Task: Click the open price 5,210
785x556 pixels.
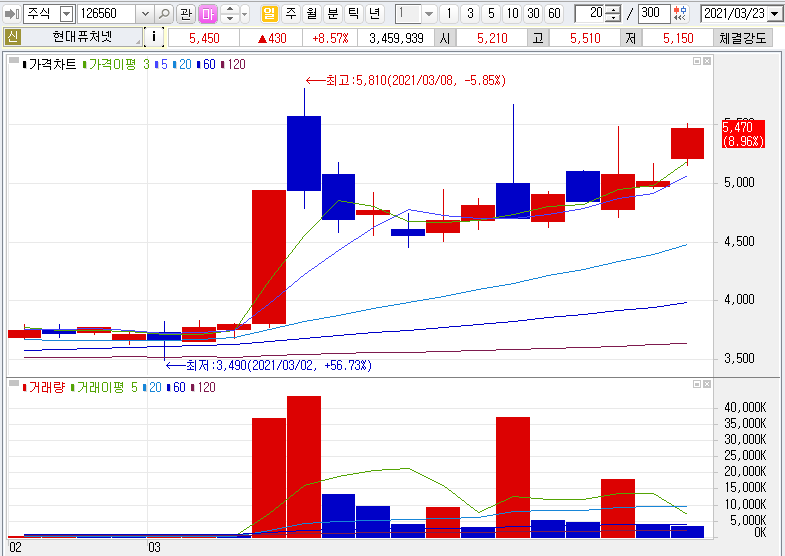Action: coord(492,38)
